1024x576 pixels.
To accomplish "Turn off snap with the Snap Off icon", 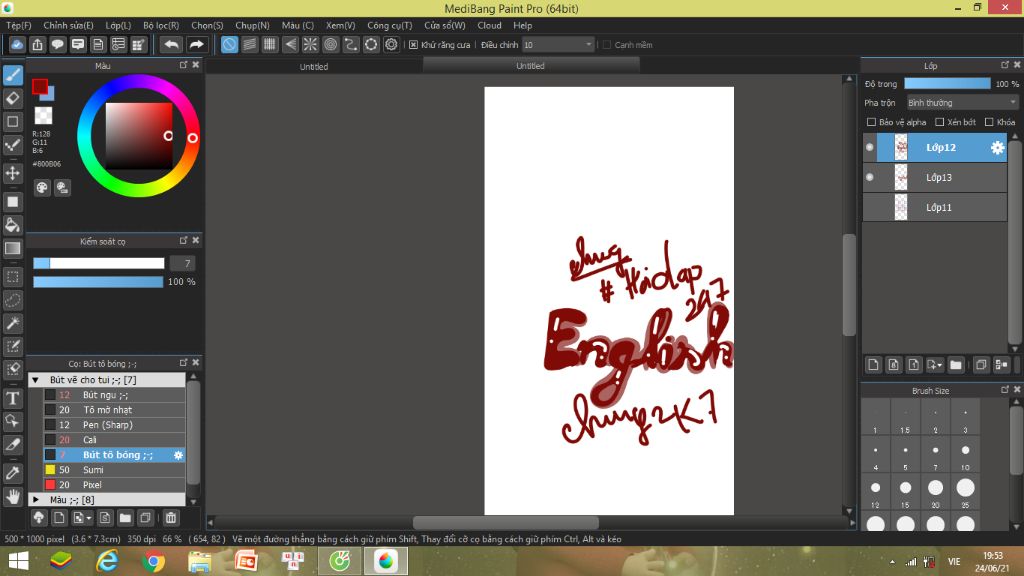I will tap(229, 44).
